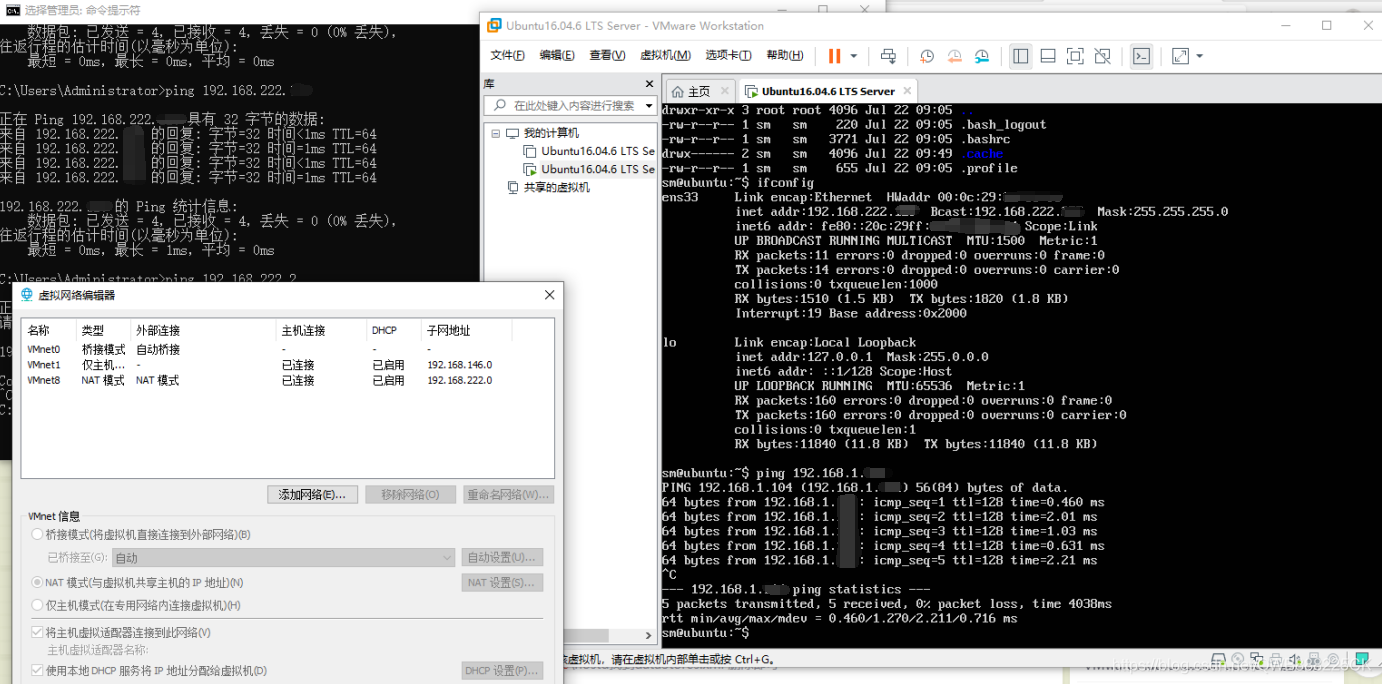Image resolution: width=1382 pixels, height=684 pixels.
Task: Click the 自动设置(U)... button
Action: (x=502, y=558)
